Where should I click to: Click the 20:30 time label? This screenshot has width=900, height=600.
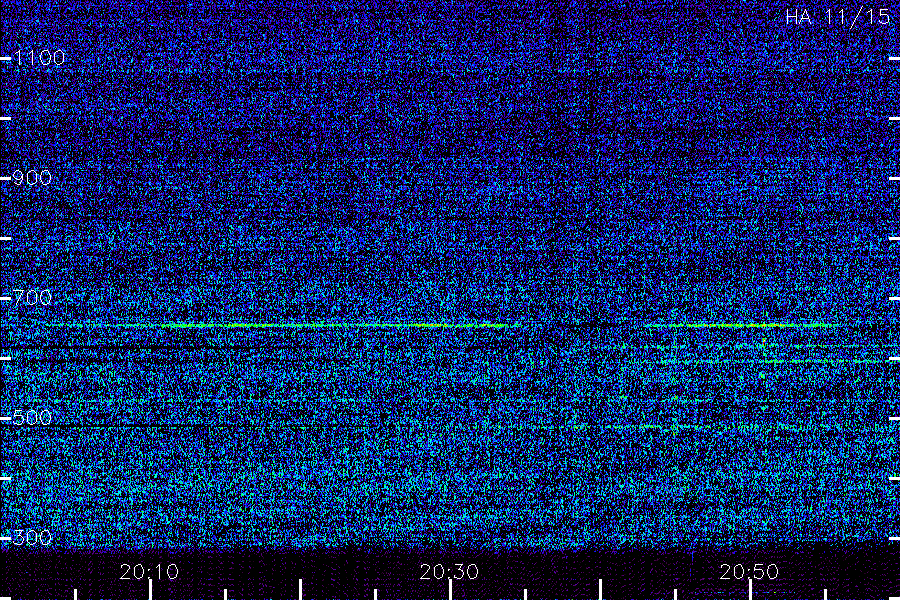pyautogui.click(x=449, y=571)
